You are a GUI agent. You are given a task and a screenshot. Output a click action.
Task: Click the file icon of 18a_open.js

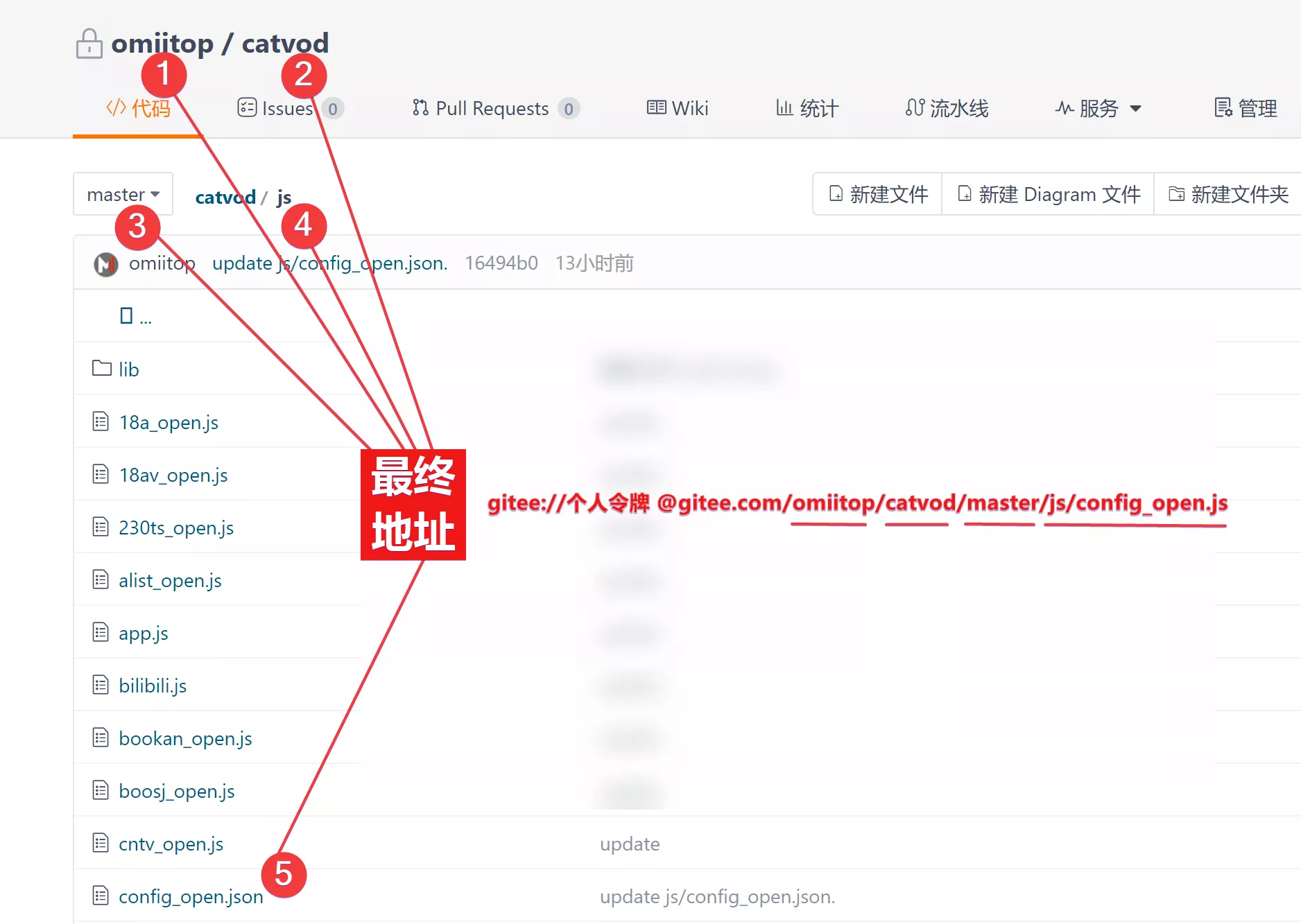[x=101, y=421]
